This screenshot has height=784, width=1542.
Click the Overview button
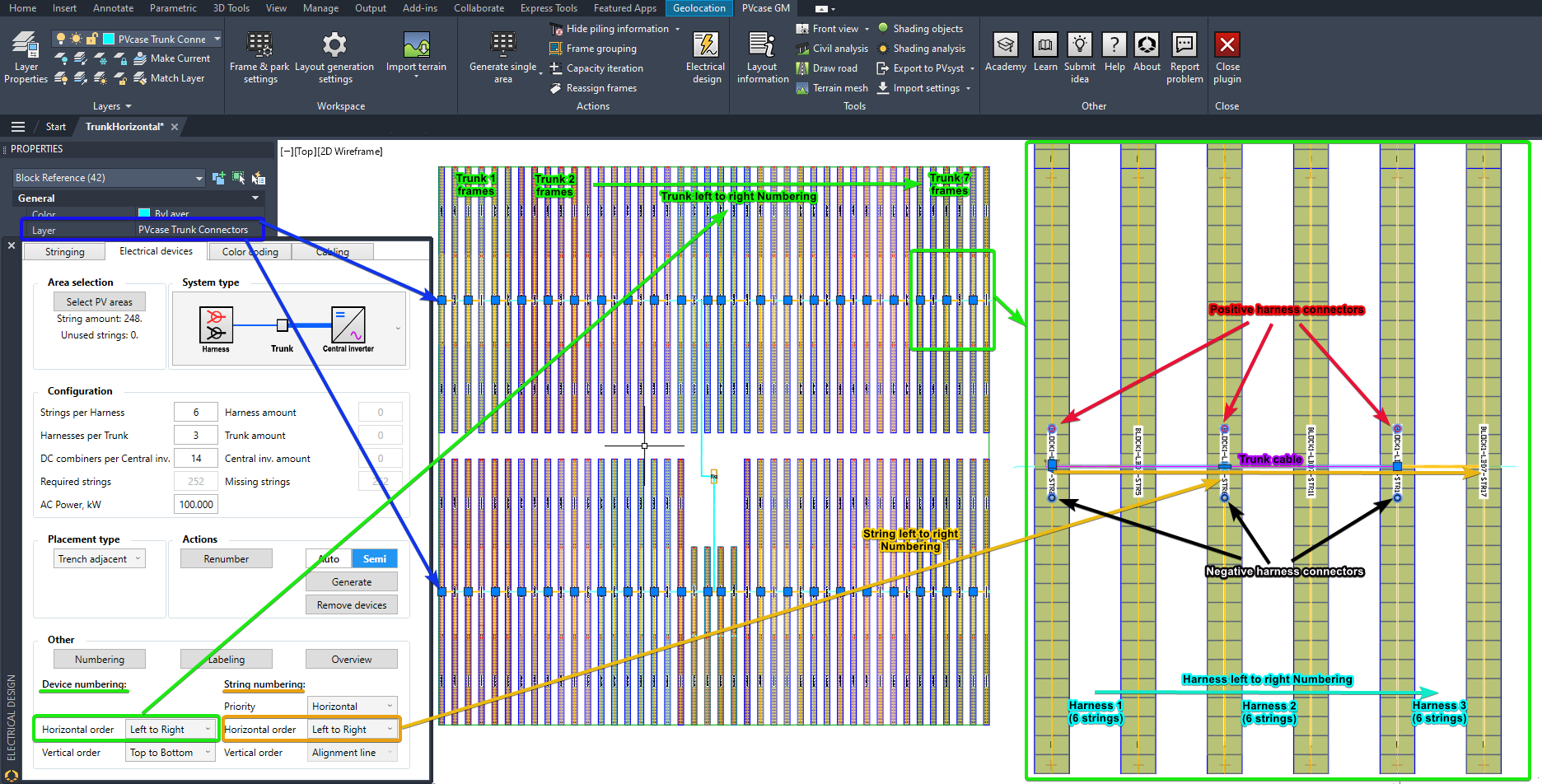[352, 659]
